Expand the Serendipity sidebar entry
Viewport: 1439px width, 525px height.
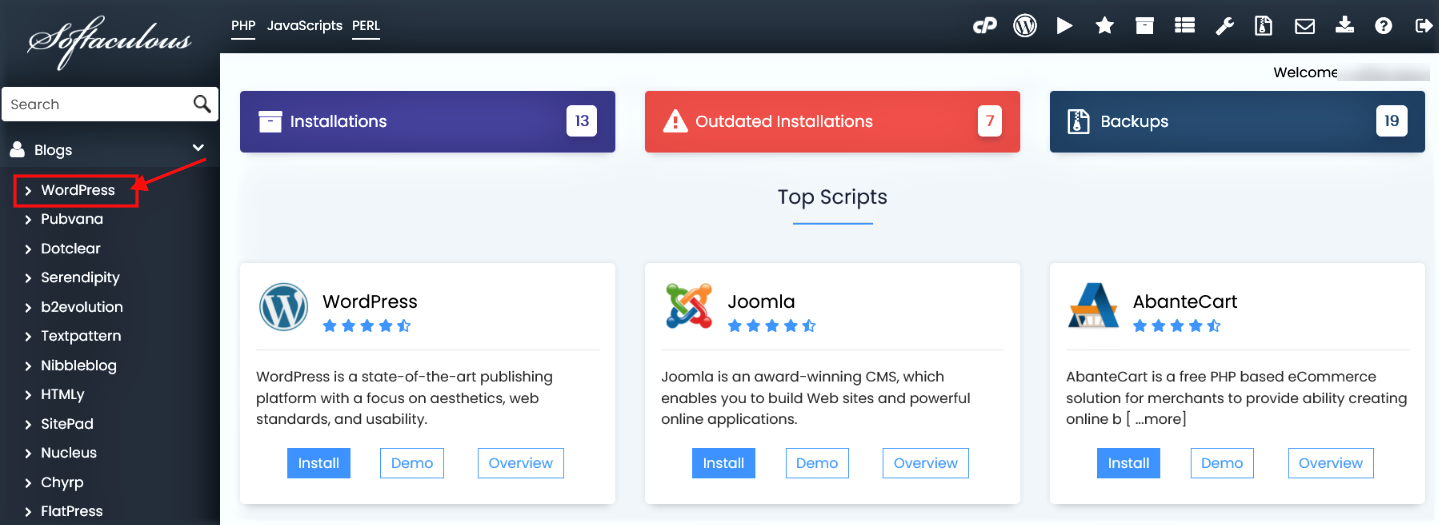click(x=79, y=278)
